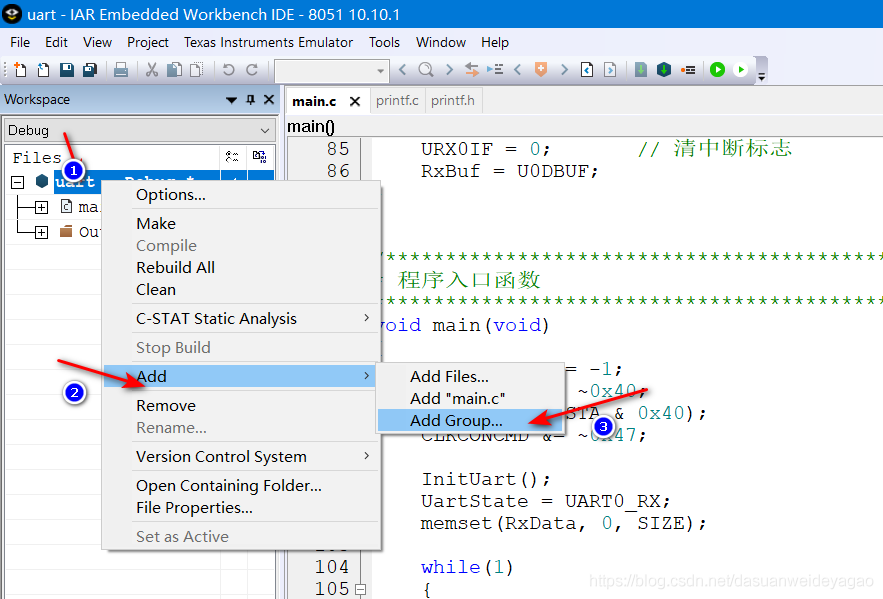The height and width of the screenshot is (599, 883).
Task: Open Workspace panel dropdown arrow
Action: (231, 100)
